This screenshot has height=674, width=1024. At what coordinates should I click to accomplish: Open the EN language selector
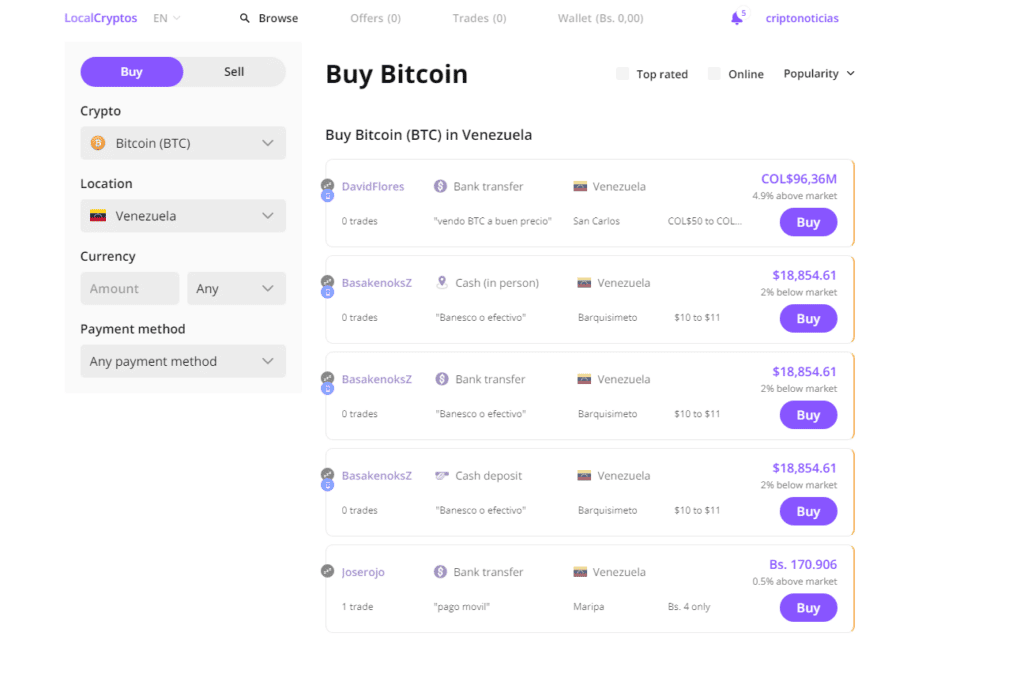[166, 18]
